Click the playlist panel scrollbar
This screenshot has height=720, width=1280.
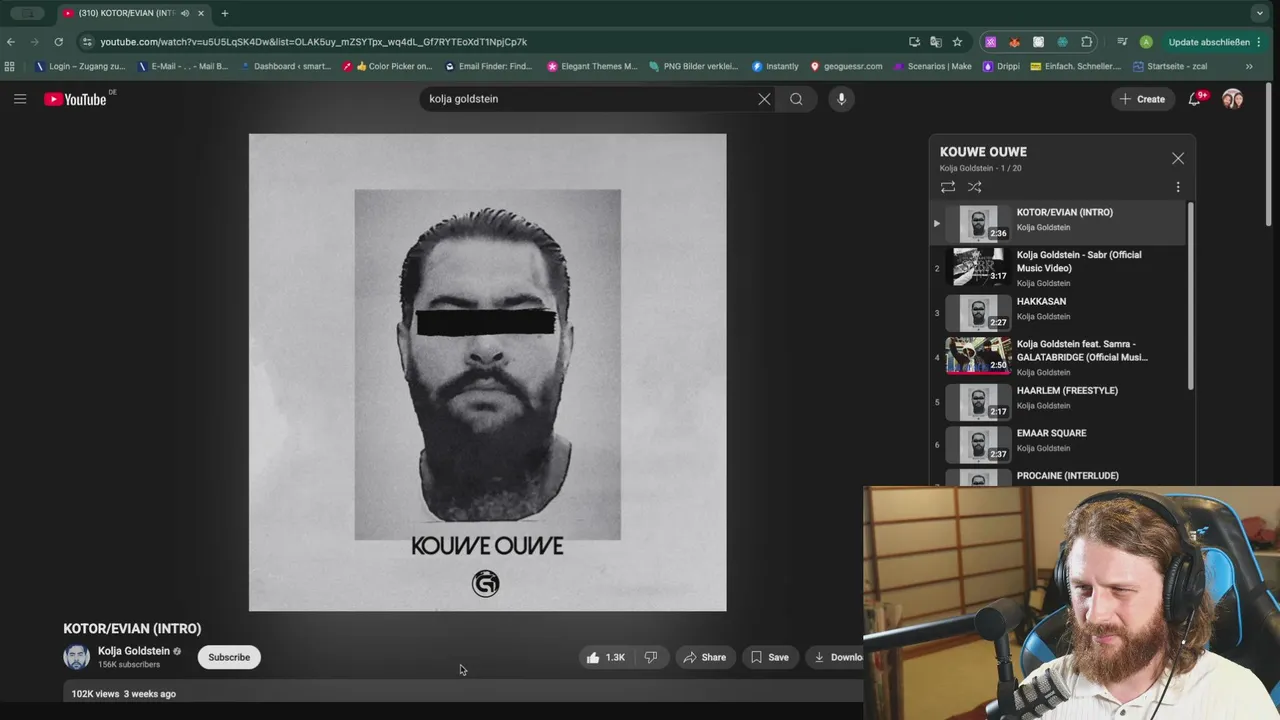1190,296
